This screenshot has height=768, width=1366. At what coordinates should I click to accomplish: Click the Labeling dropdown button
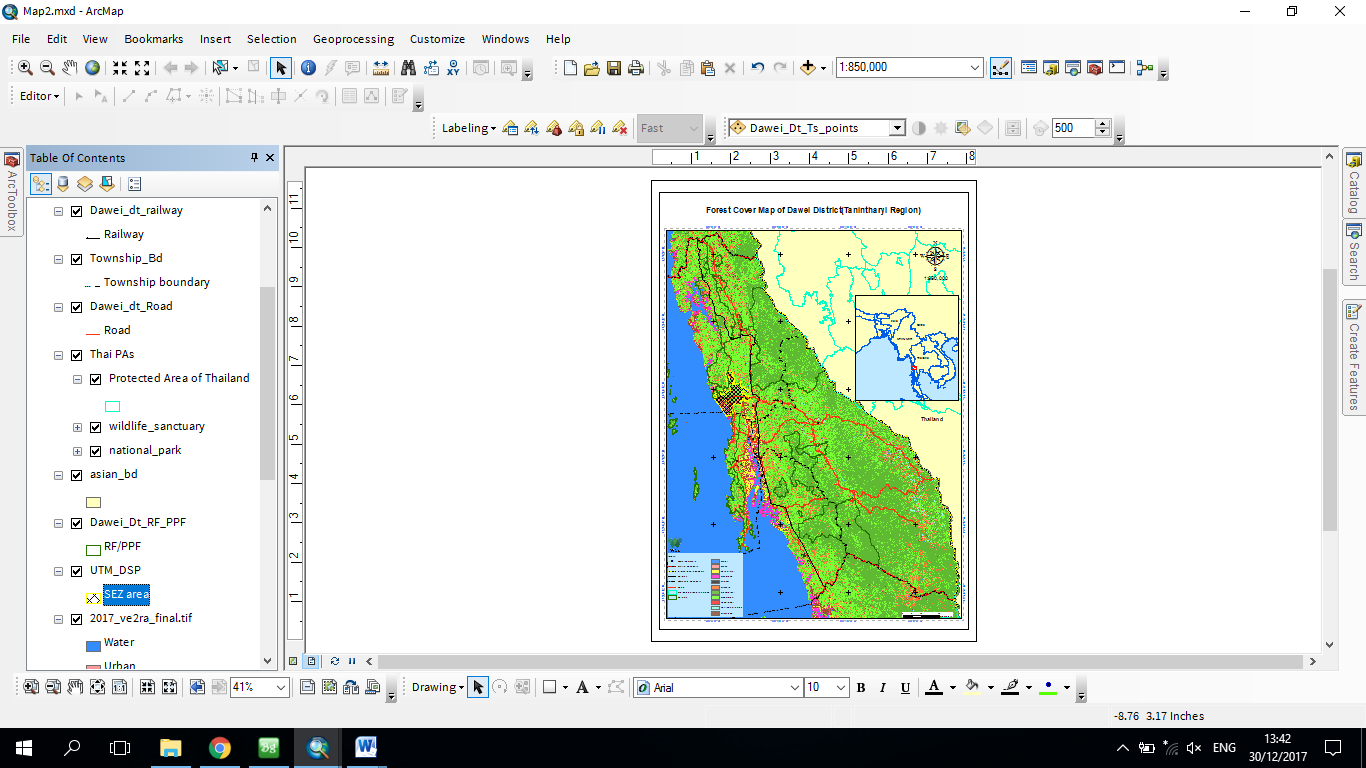[x=469, y=128]
